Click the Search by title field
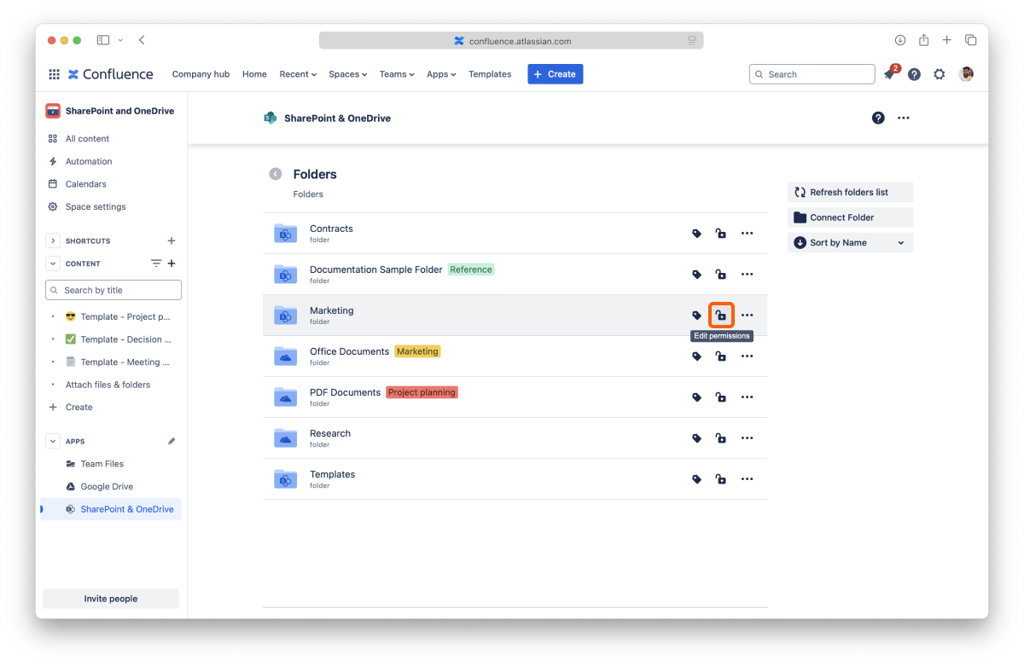Screen dimensions: 1024x666 [114, 290]
